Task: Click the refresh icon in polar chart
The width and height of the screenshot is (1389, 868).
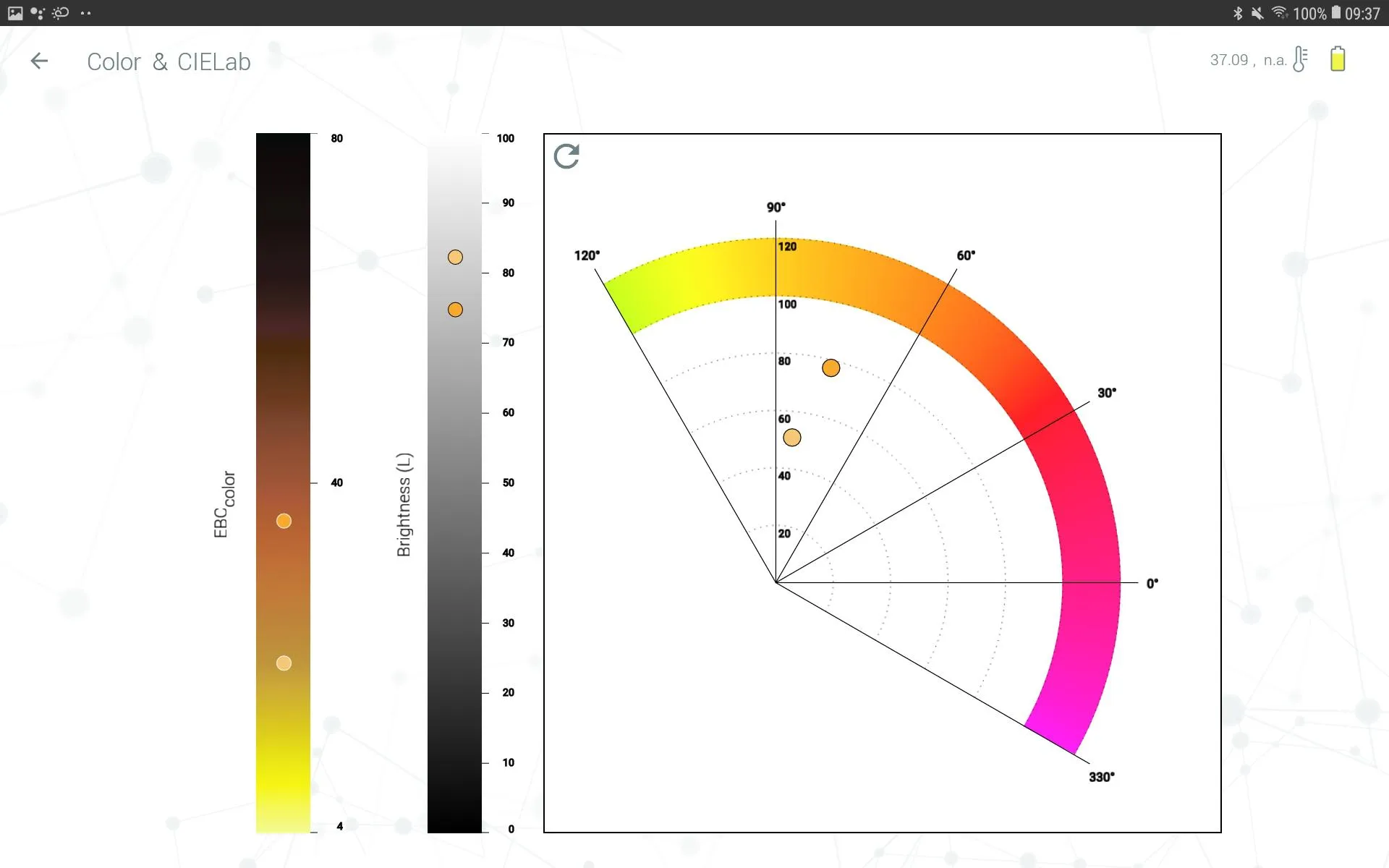Action: tap(566, 156)
